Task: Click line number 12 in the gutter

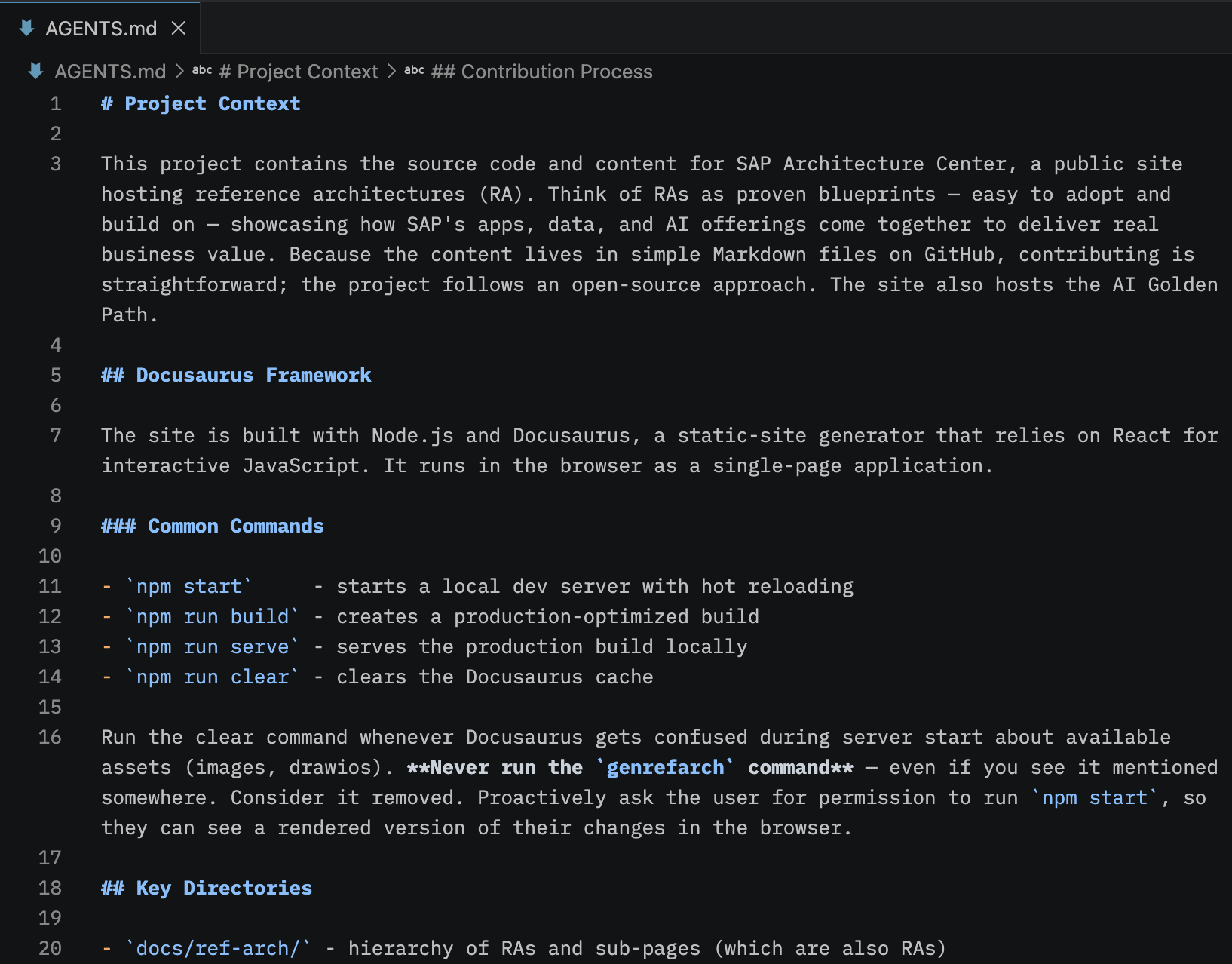Action: [x=50, y=616]
